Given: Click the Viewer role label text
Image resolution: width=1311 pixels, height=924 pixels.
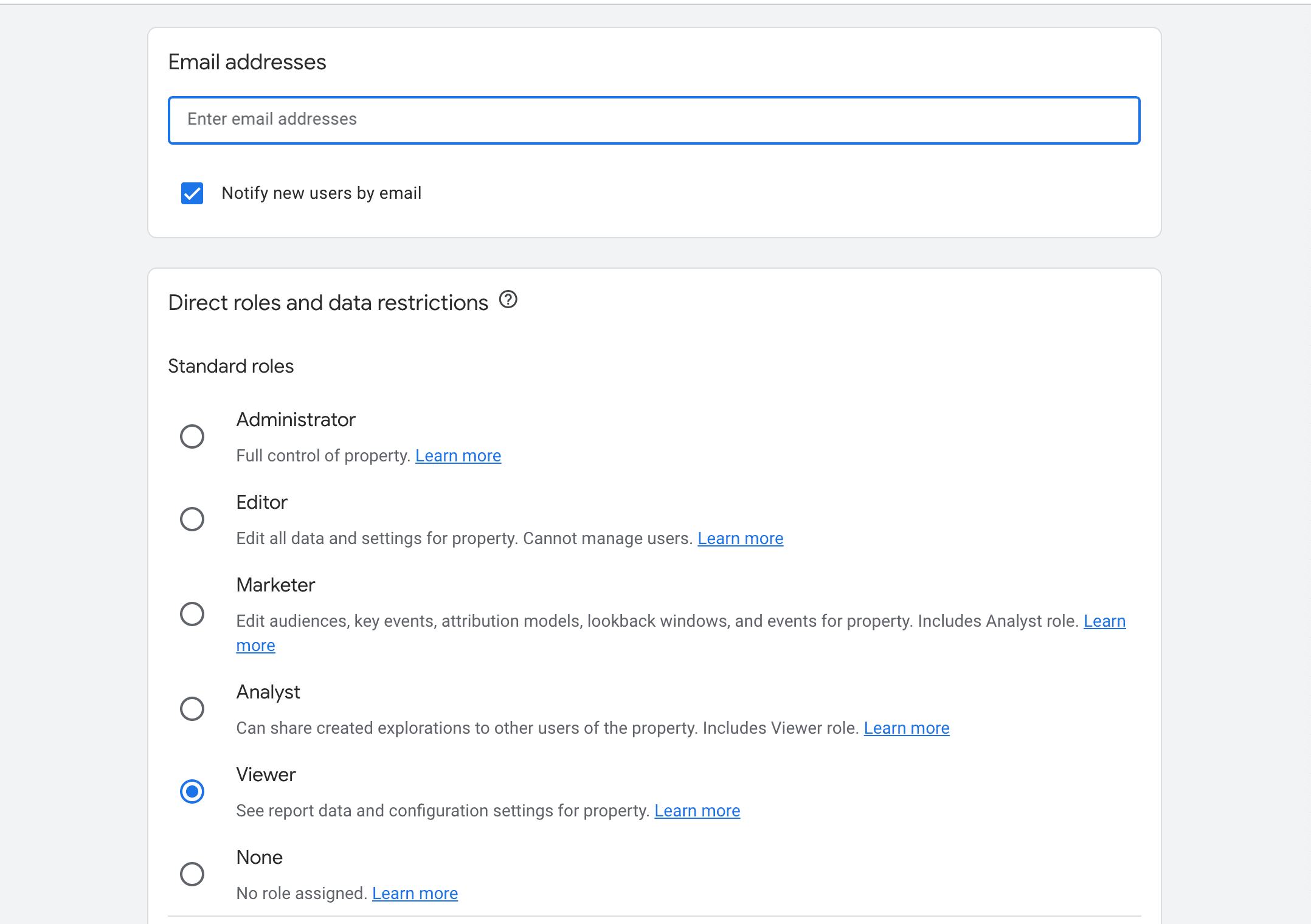Looking at the screenshot, I should pyautogui.click(x=266, y=774).
